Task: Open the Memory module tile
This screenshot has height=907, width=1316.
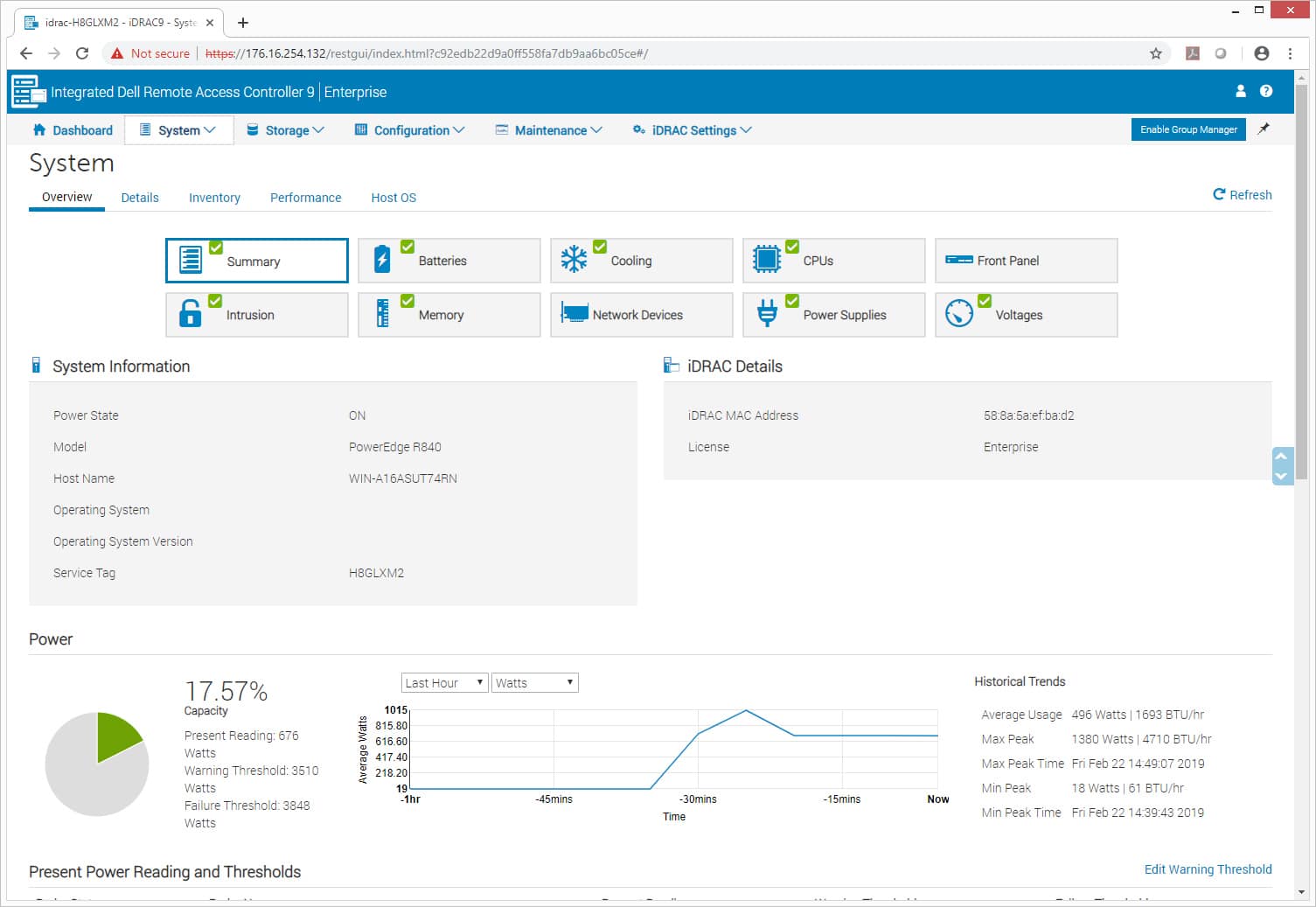Action: pos(449,315)
